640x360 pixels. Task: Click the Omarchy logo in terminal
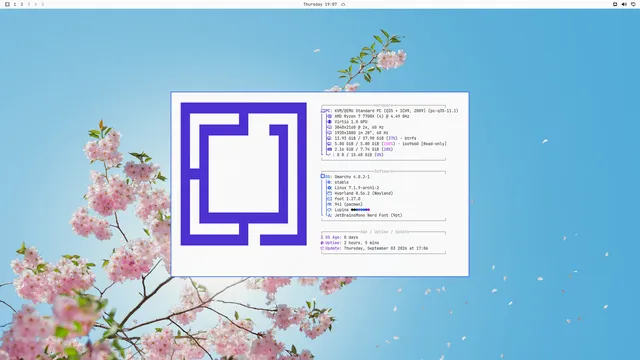(x=244, y=174)
